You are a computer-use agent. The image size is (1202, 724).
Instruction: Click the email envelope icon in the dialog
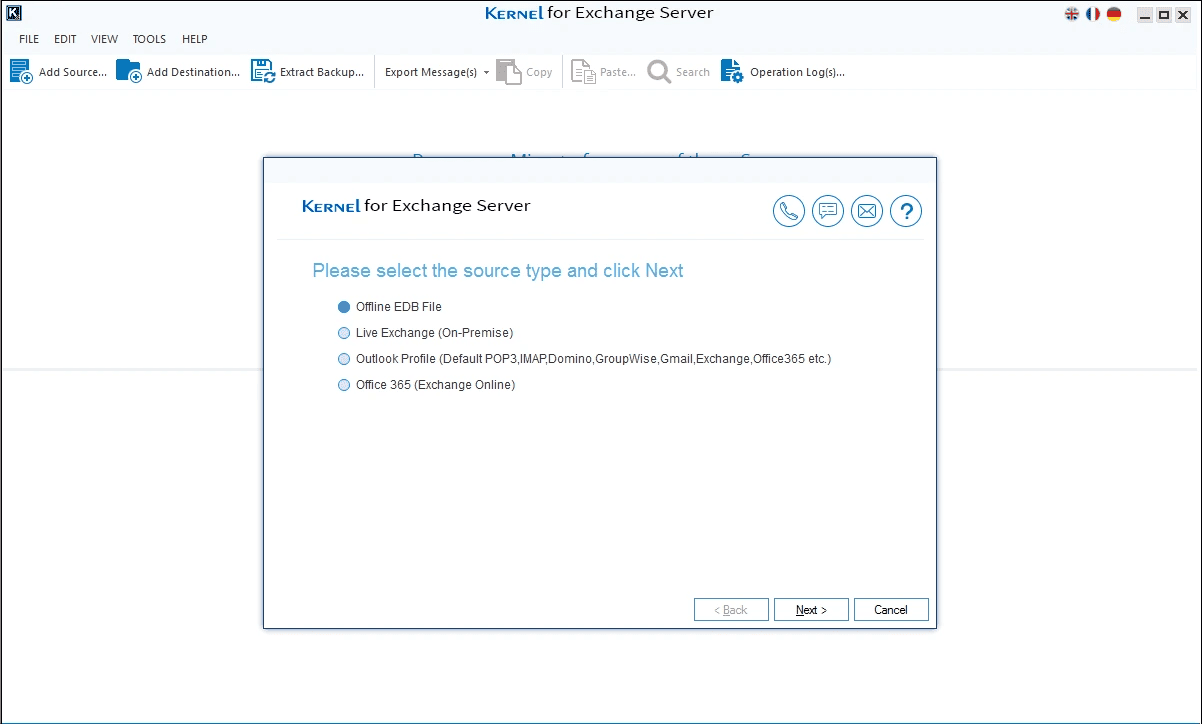coord(867,211)
